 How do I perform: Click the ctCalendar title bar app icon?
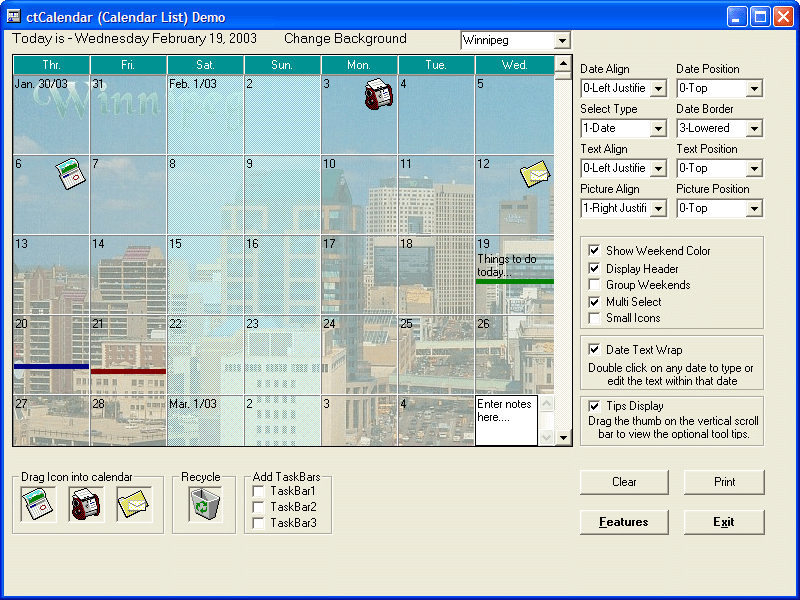(13, 17)
